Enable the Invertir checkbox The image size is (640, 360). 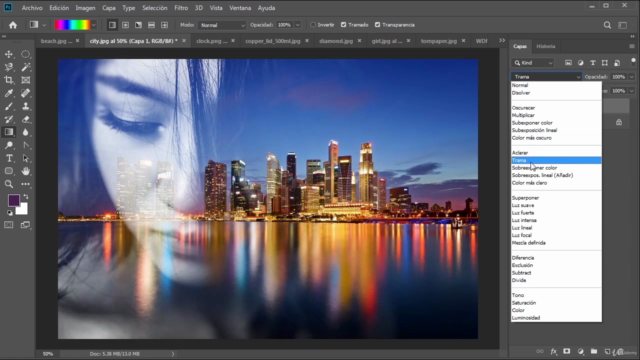313,25
